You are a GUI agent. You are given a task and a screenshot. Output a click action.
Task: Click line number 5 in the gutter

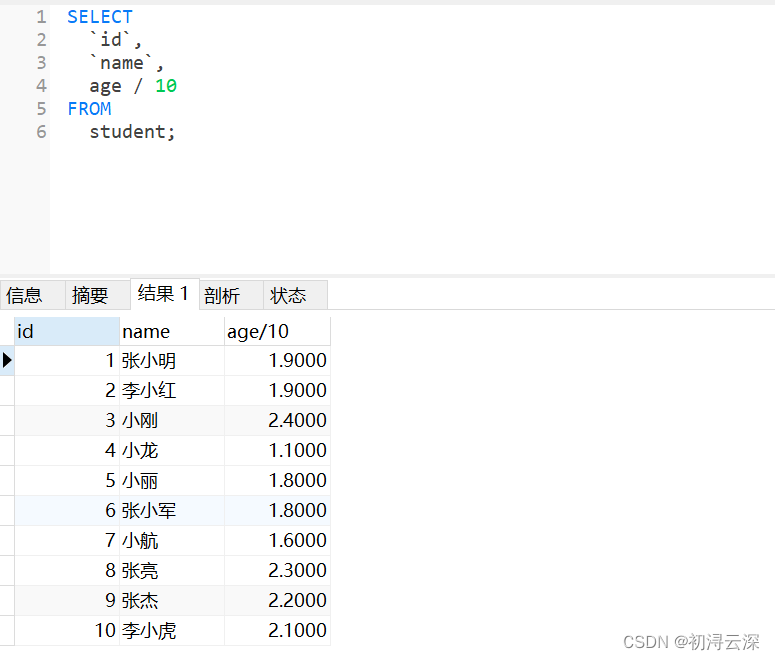point(42,109)
